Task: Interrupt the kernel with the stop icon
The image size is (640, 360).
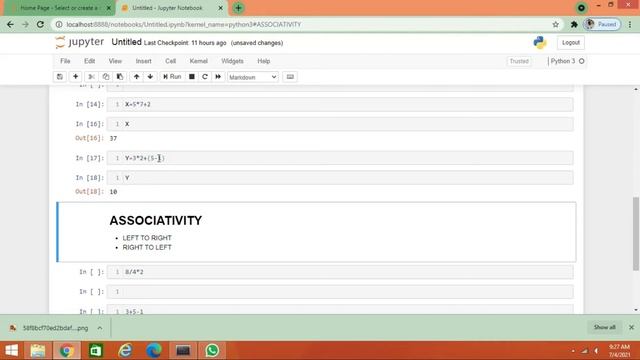Action: (x=191, y=77)
